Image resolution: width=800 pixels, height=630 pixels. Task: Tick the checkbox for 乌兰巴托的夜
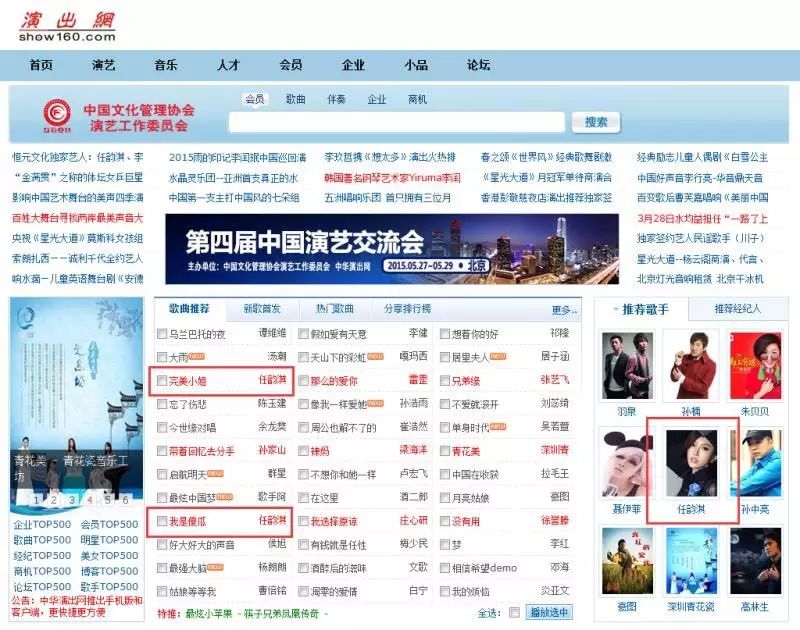pos(162,334)
